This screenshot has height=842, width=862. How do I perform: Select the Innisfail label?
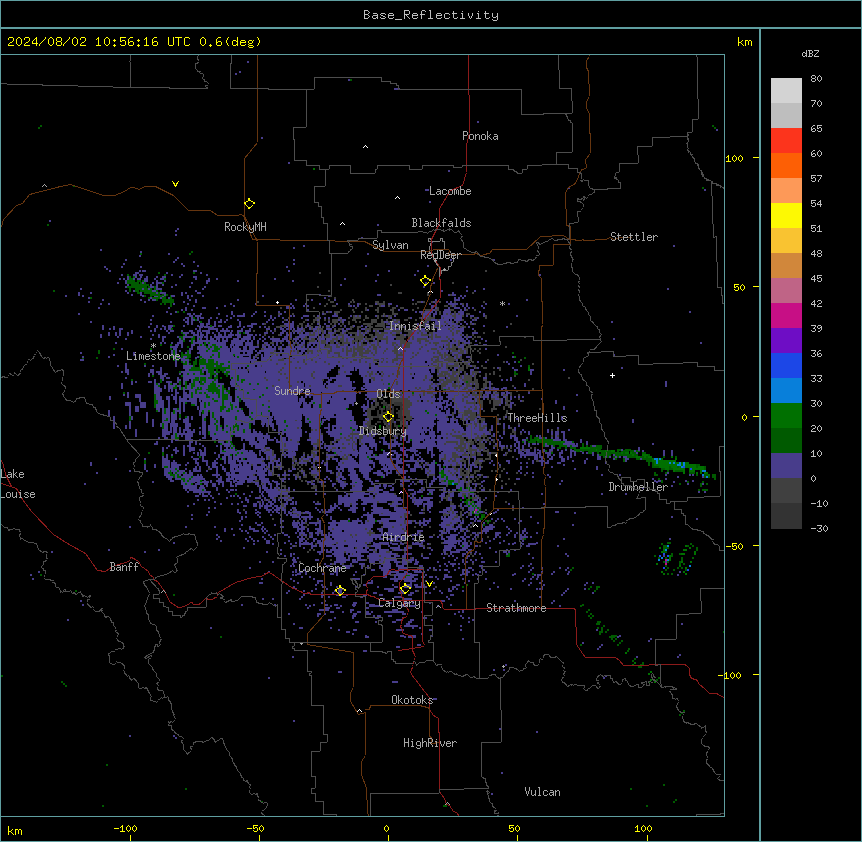[x=415, y=326]
